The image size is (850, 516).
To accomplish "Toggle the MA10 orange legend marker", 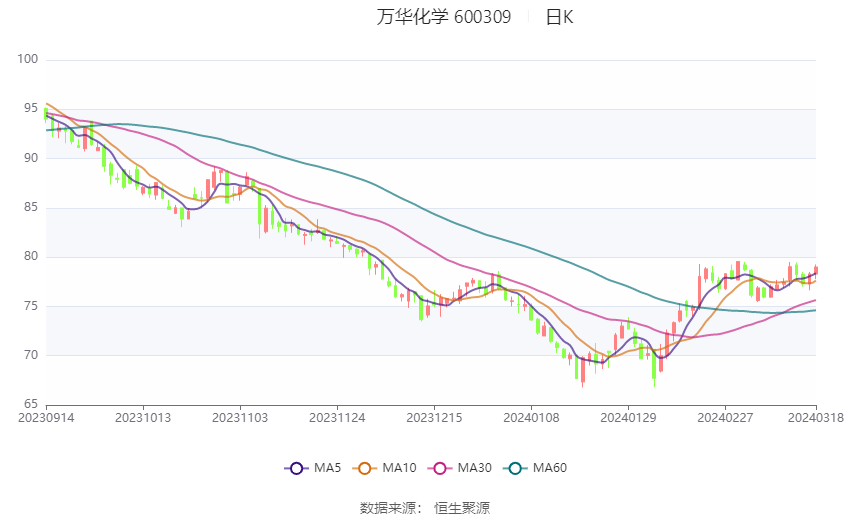I will tap(365, 468).
